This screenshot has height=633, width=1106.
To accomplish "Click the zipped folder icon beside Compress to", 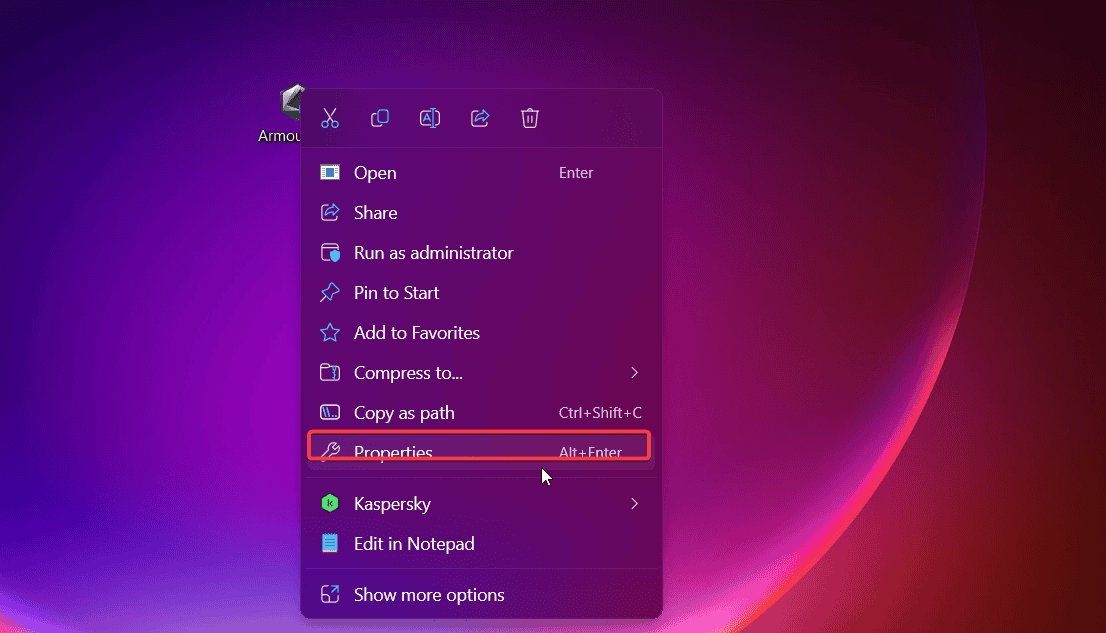I will (329, 372).
